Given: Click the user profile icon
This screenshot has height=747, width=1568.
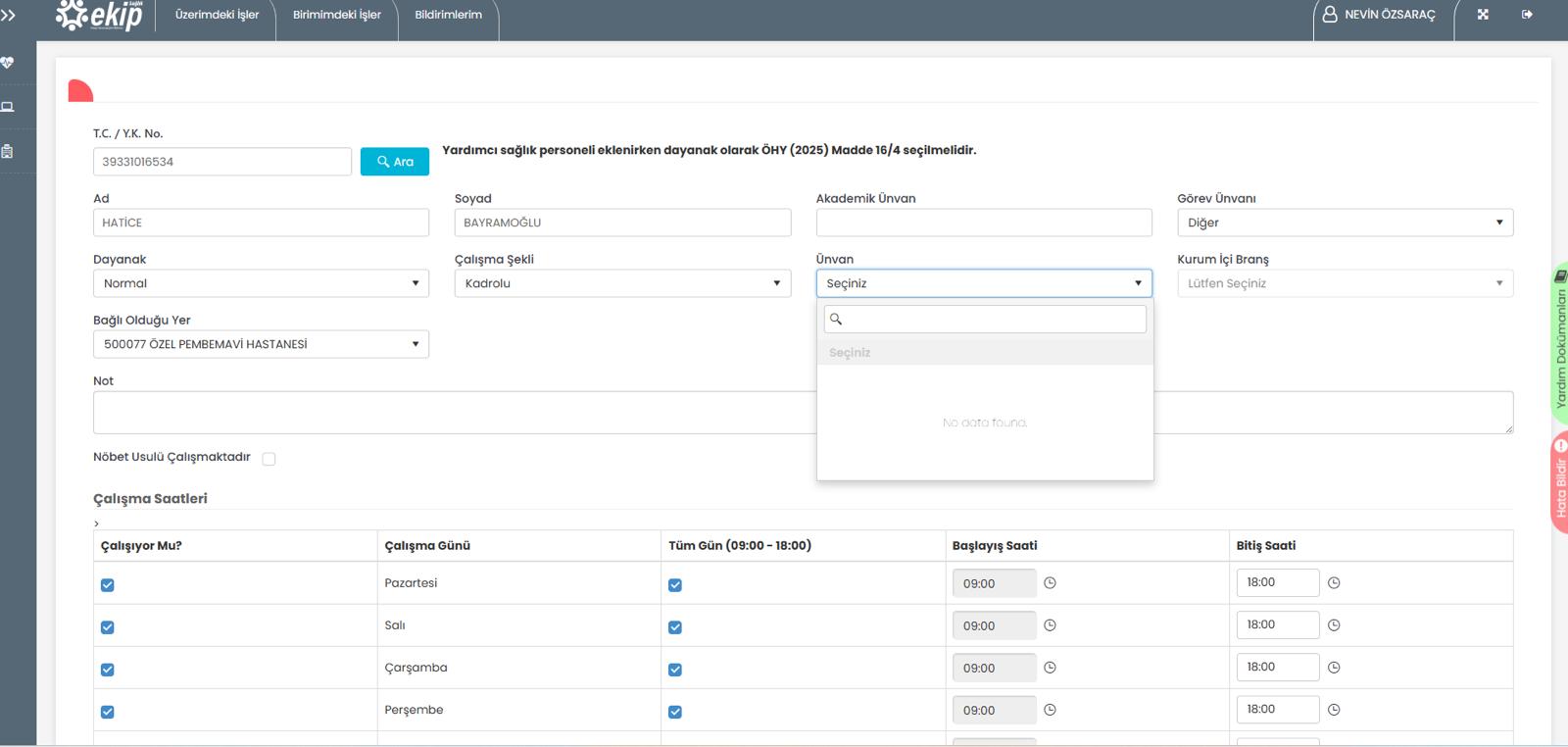Looking at the screenshot, I should pyautogui.click(x=1330, y=15).
